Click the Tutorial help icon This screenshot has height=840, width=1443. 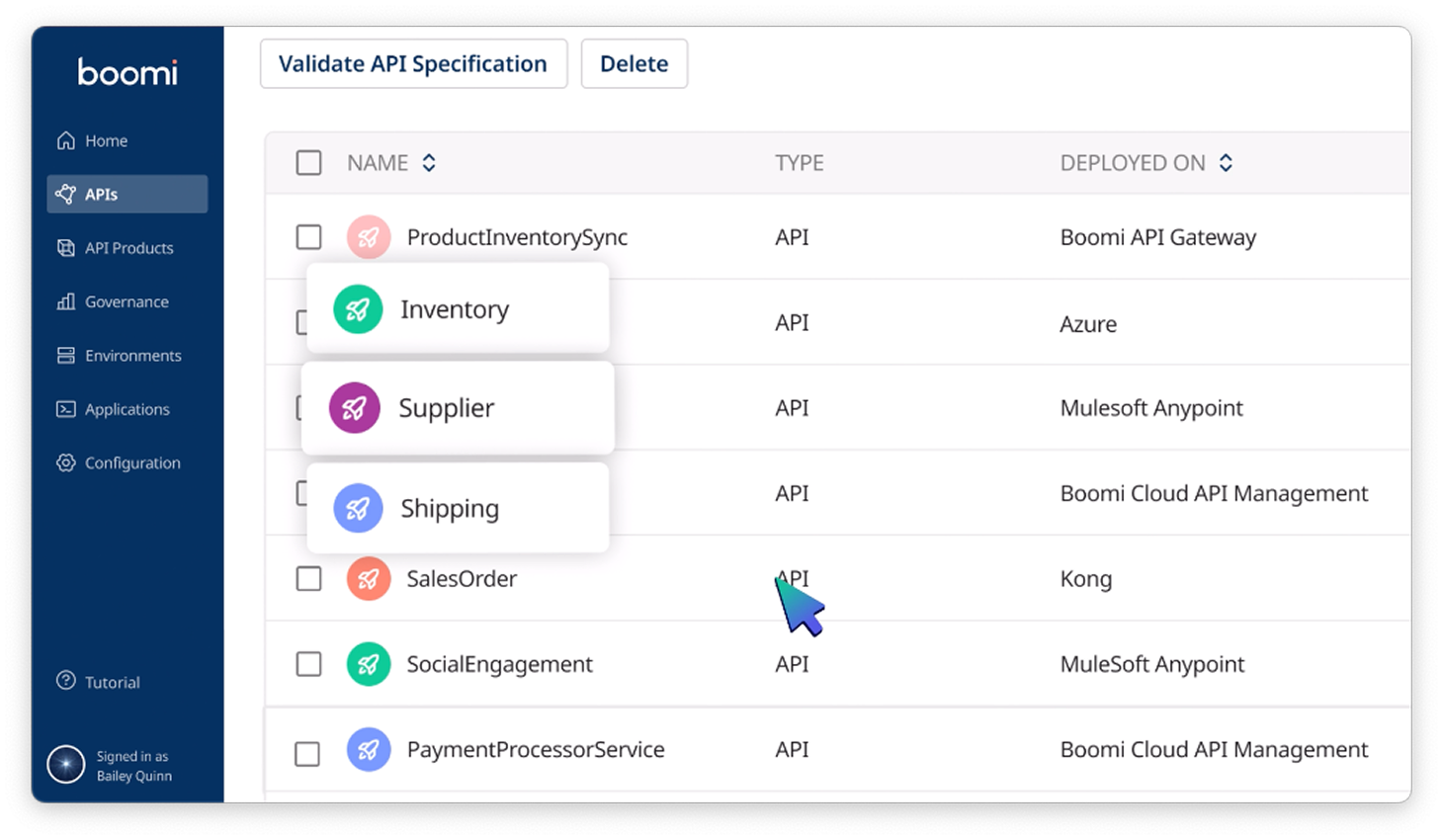pyautogui.click(x=65, y=681)
